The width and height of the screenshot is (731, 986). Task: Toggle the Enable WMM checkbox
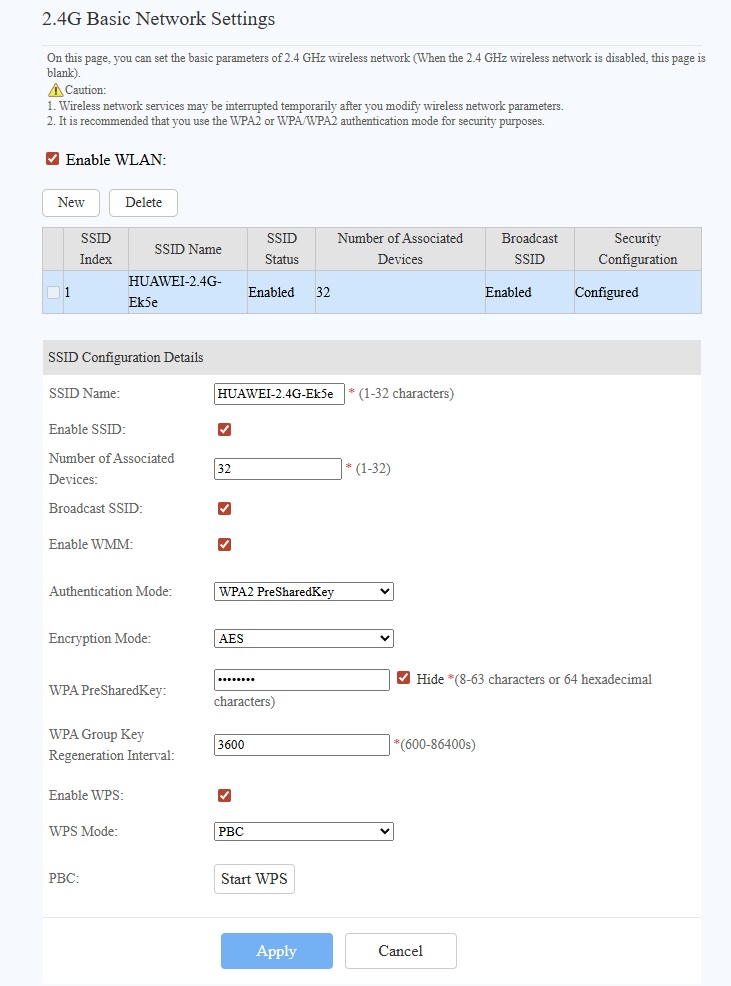click(224, 545)
